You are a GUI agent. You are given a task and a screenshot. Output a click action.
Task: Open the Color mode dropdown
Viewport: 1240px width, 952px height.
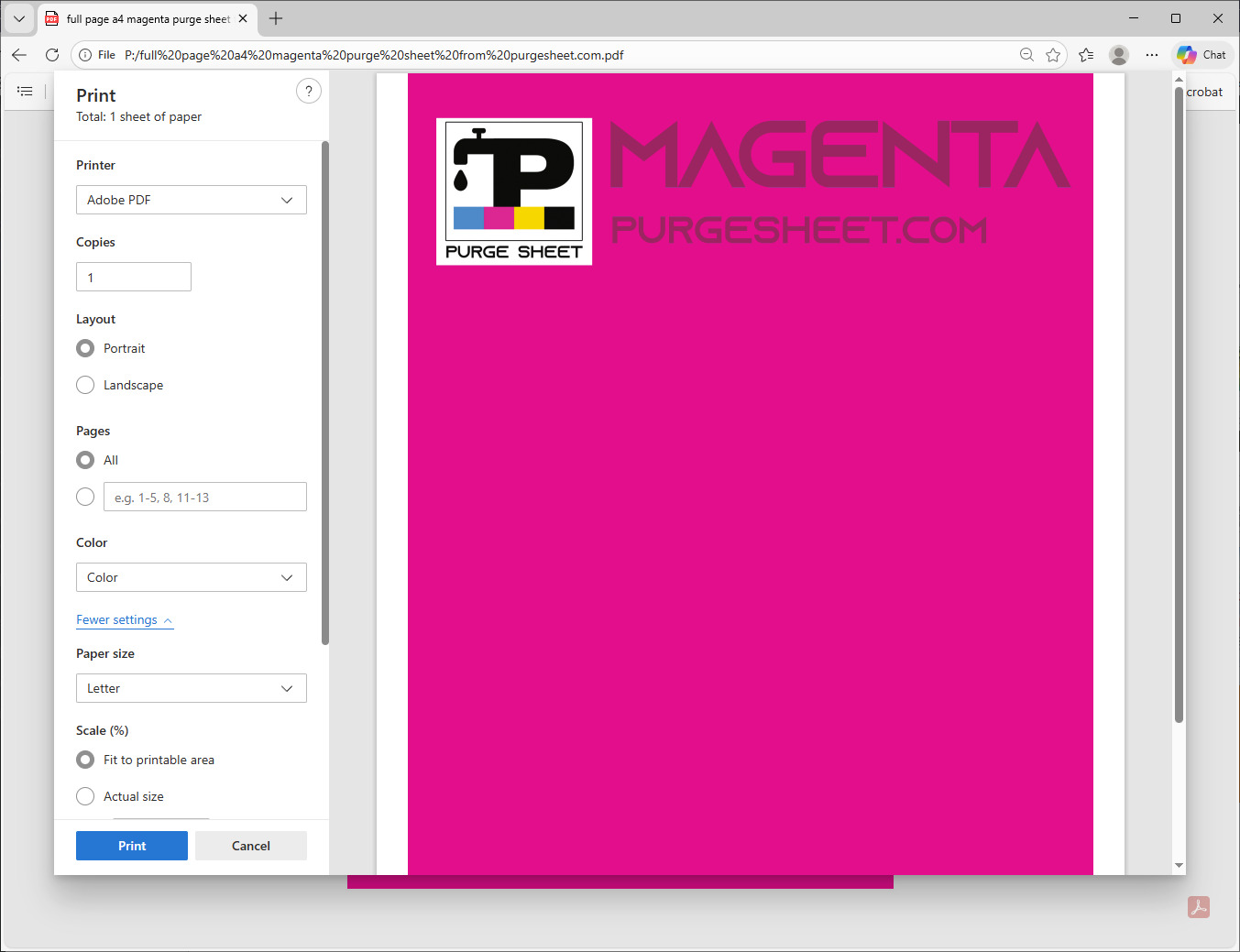[x=192, y=577]
